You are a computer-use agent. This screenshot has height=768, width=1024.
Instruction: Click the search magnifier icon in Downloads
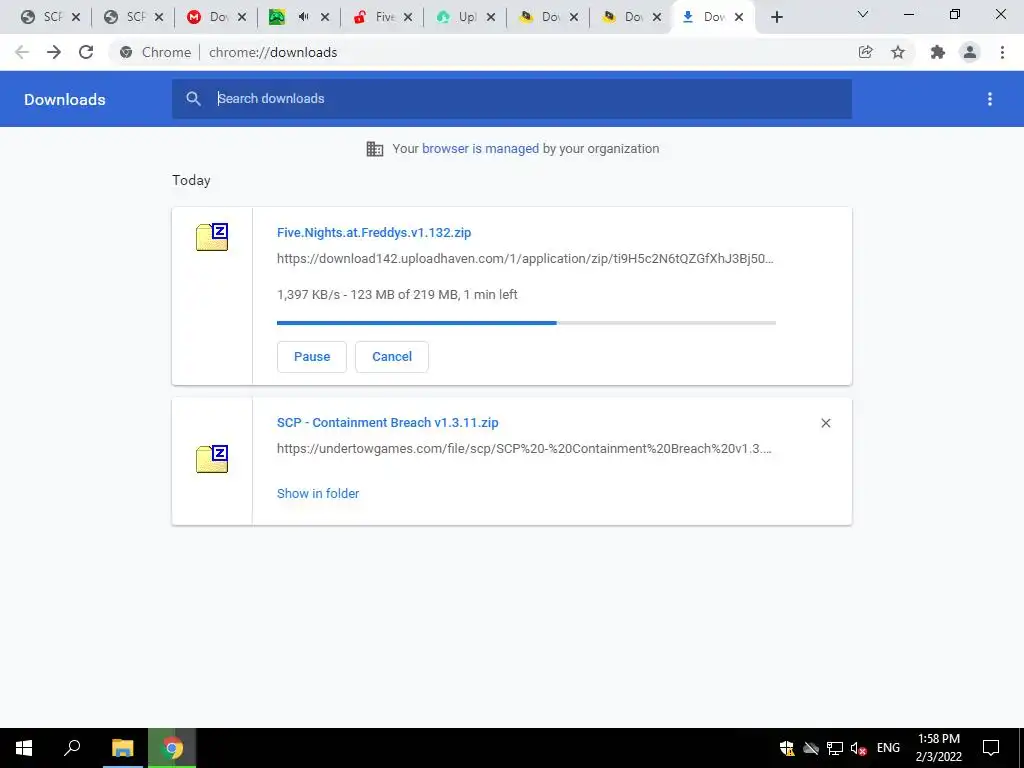pos(193,99)
